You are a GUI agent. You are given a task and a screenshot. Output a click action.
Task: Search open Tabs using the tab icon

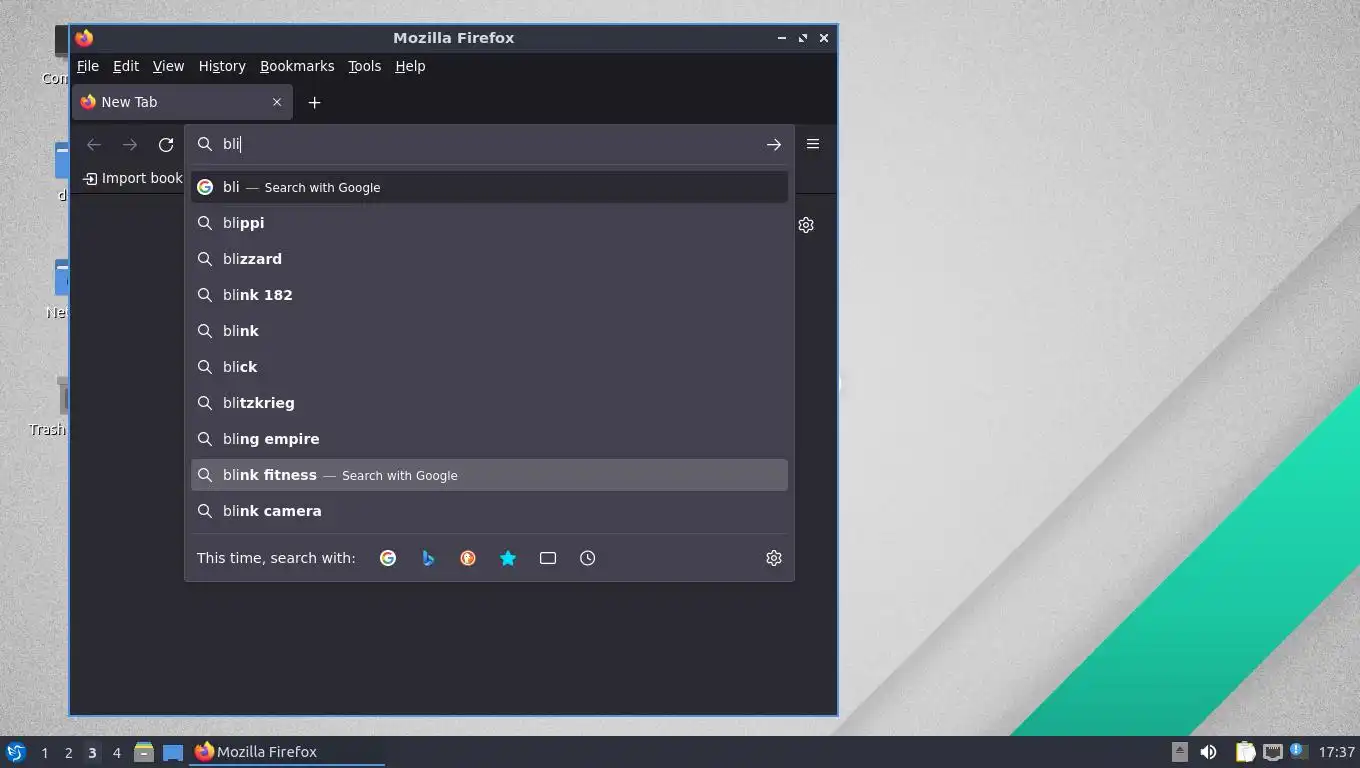click(x=548, y=558)
